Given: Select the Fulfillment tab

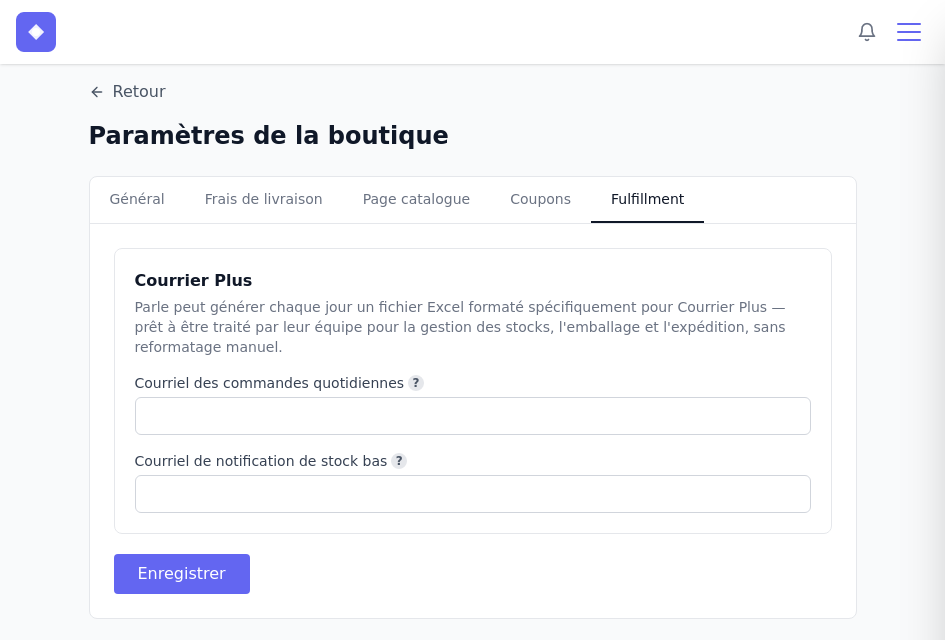Looking at the screenshot, I should pyautogui.click(x=647, y=199).
